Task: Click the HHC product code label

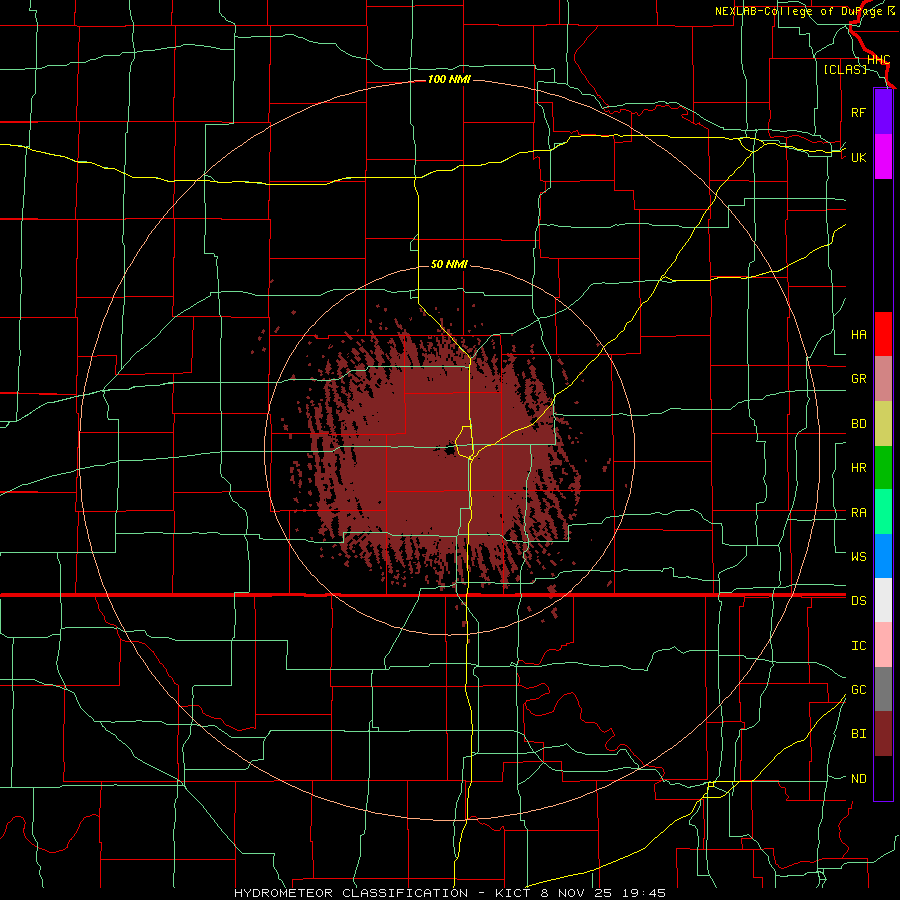Action: click(x=878, y=60)
